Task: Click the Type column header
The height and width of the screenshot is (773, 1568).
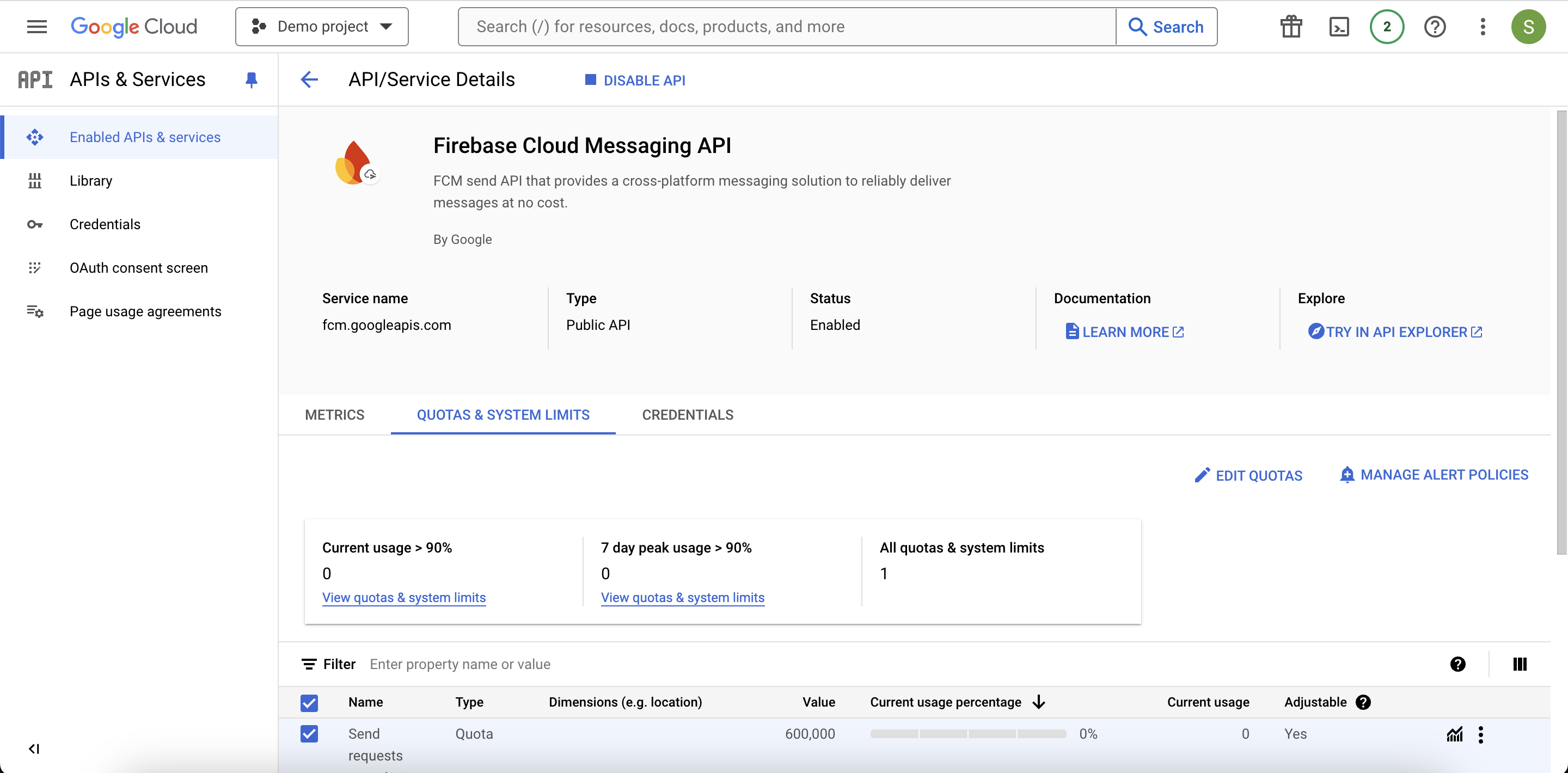Action: [469, 702]
